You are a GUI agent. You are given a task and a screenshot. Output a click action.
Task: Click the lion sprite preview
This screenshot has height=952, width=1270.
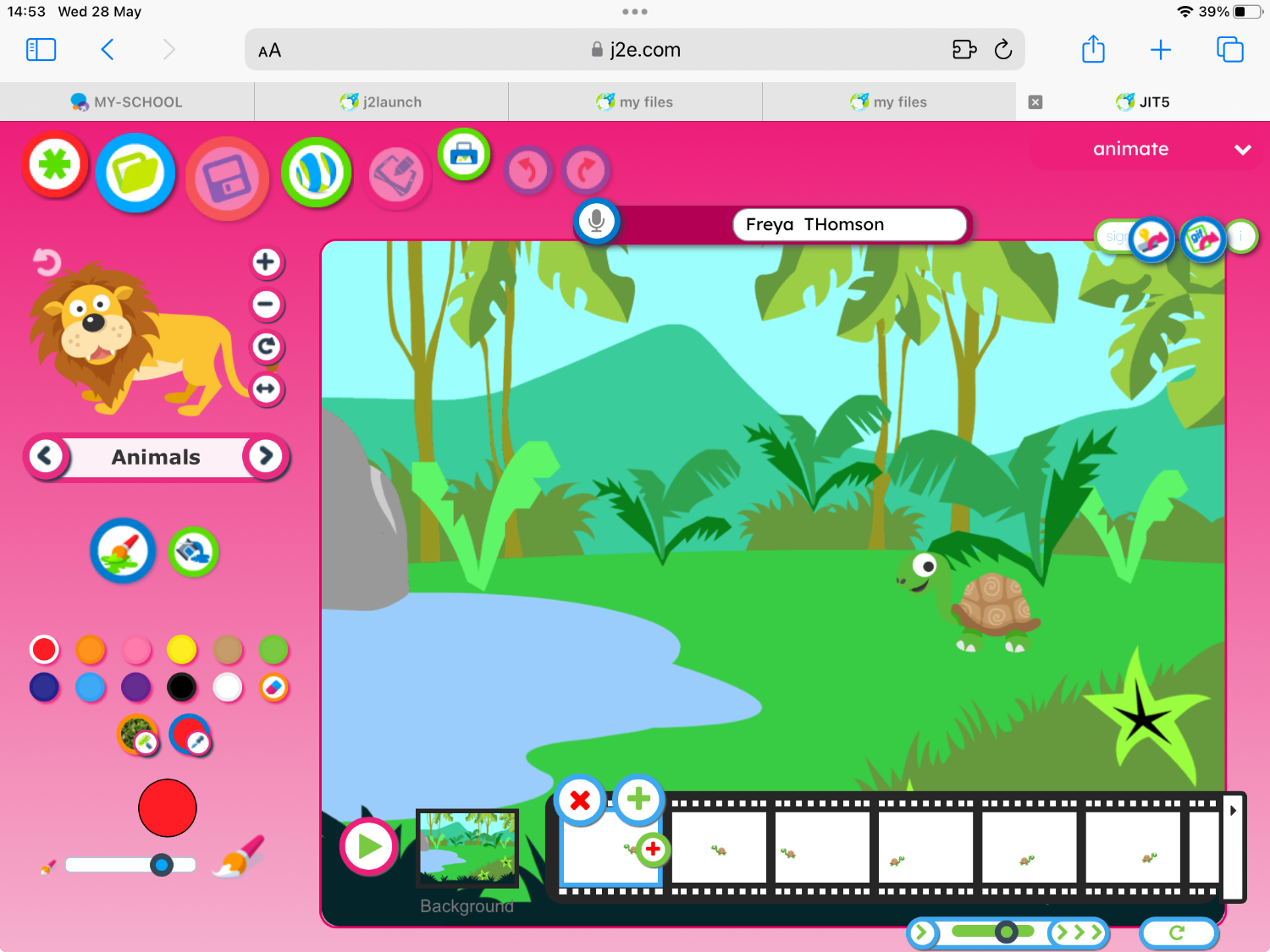[x=140, y=338]
